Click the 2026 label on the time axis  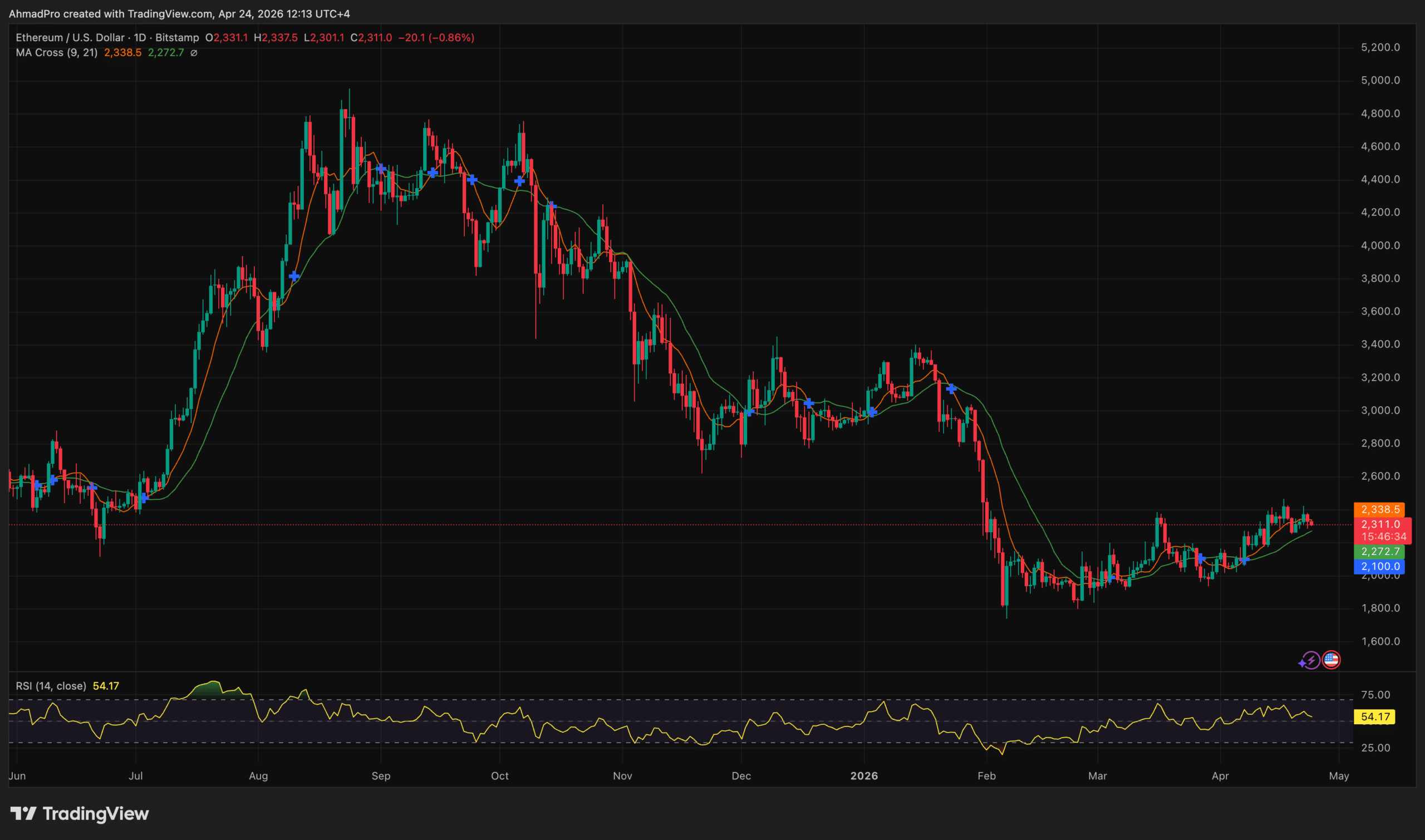(x=863, y=776)
